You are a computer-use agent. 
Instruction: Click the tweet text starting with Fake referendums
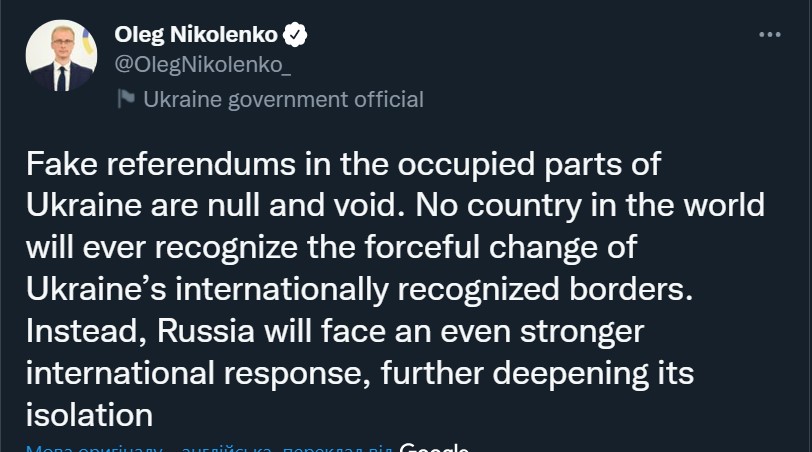point(395,289)
